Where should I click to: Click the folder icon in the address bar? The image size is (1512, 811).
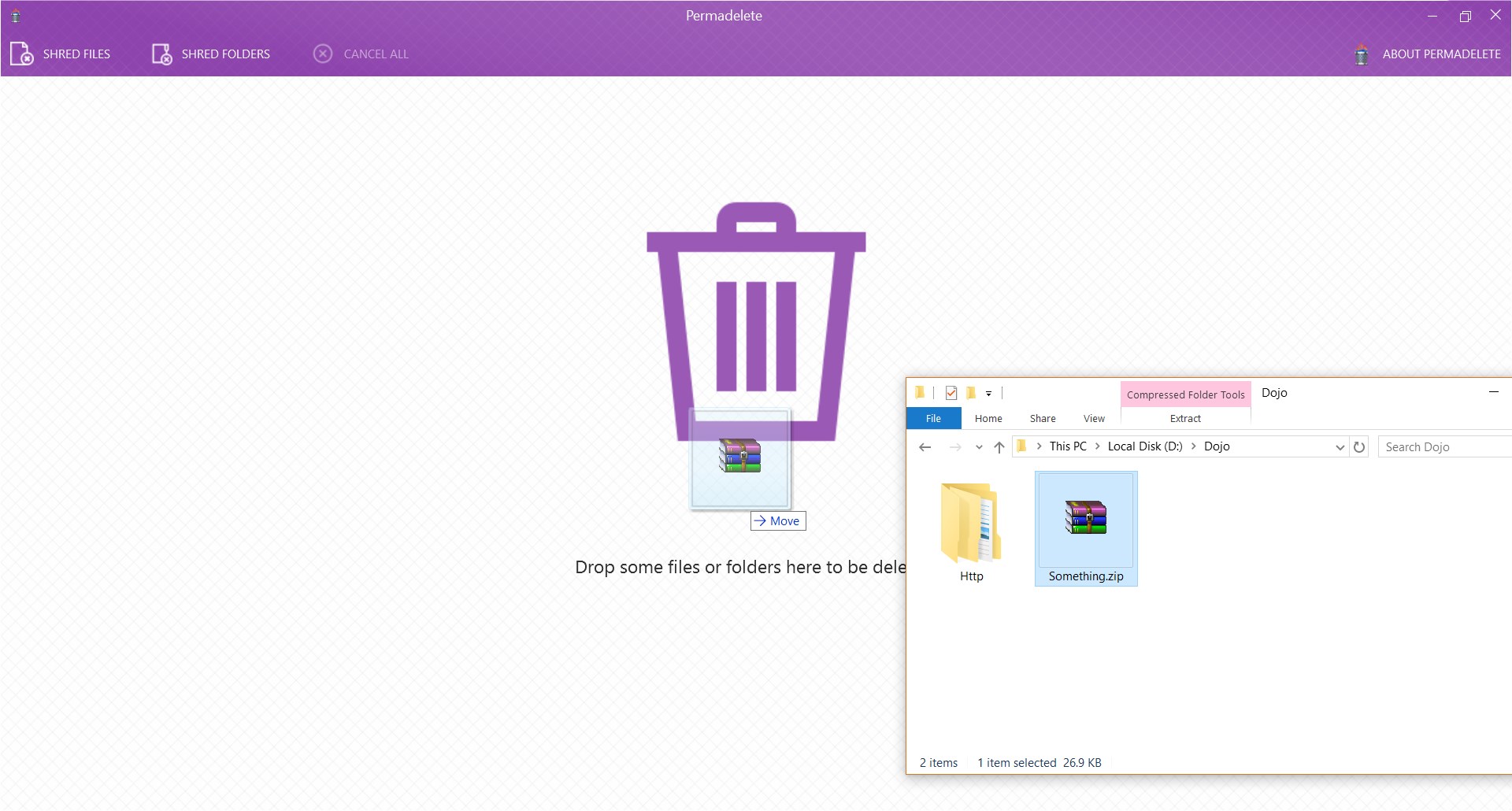pyautogui.click(x=1021, y=446)
